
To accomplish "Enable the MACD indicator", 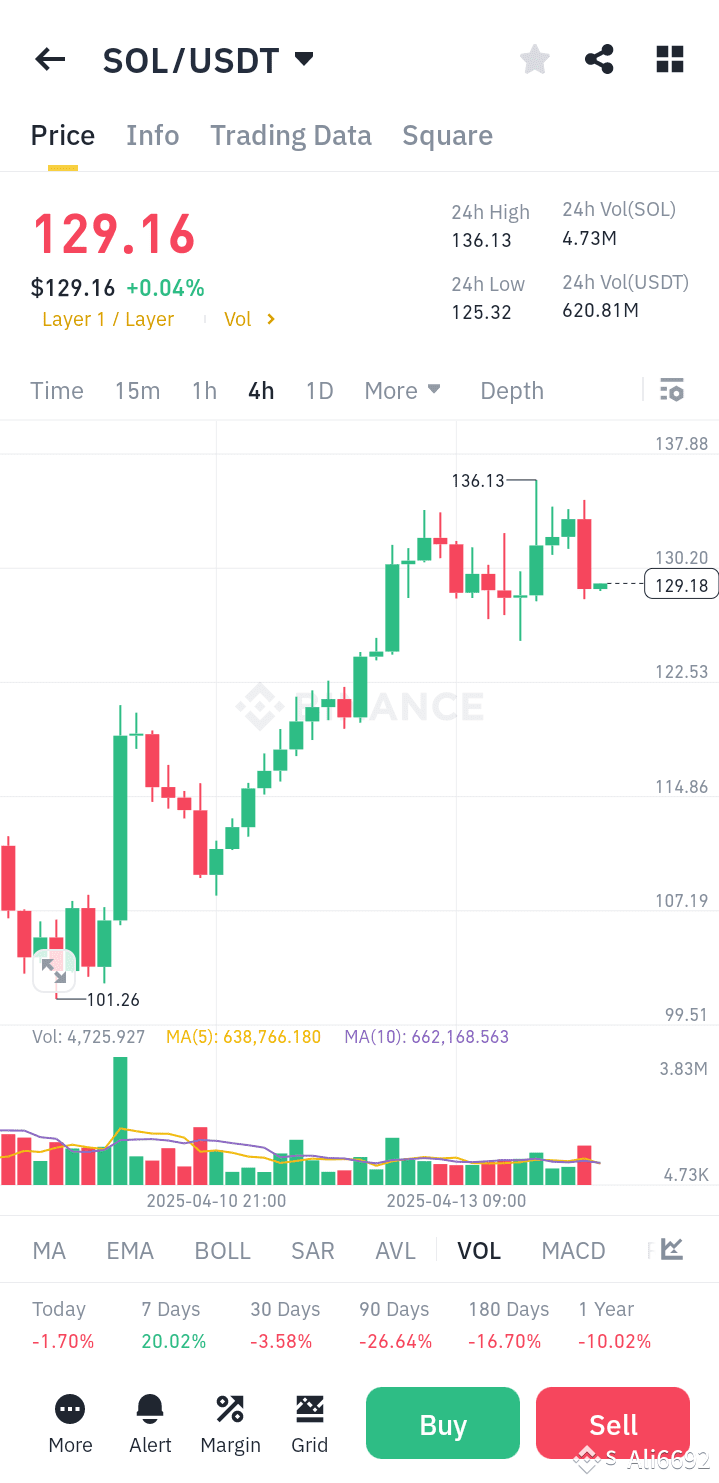I will (573, 1250).
